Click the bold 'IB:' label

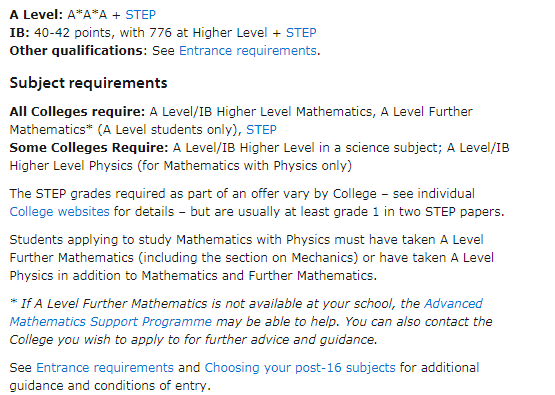[19, 33]
